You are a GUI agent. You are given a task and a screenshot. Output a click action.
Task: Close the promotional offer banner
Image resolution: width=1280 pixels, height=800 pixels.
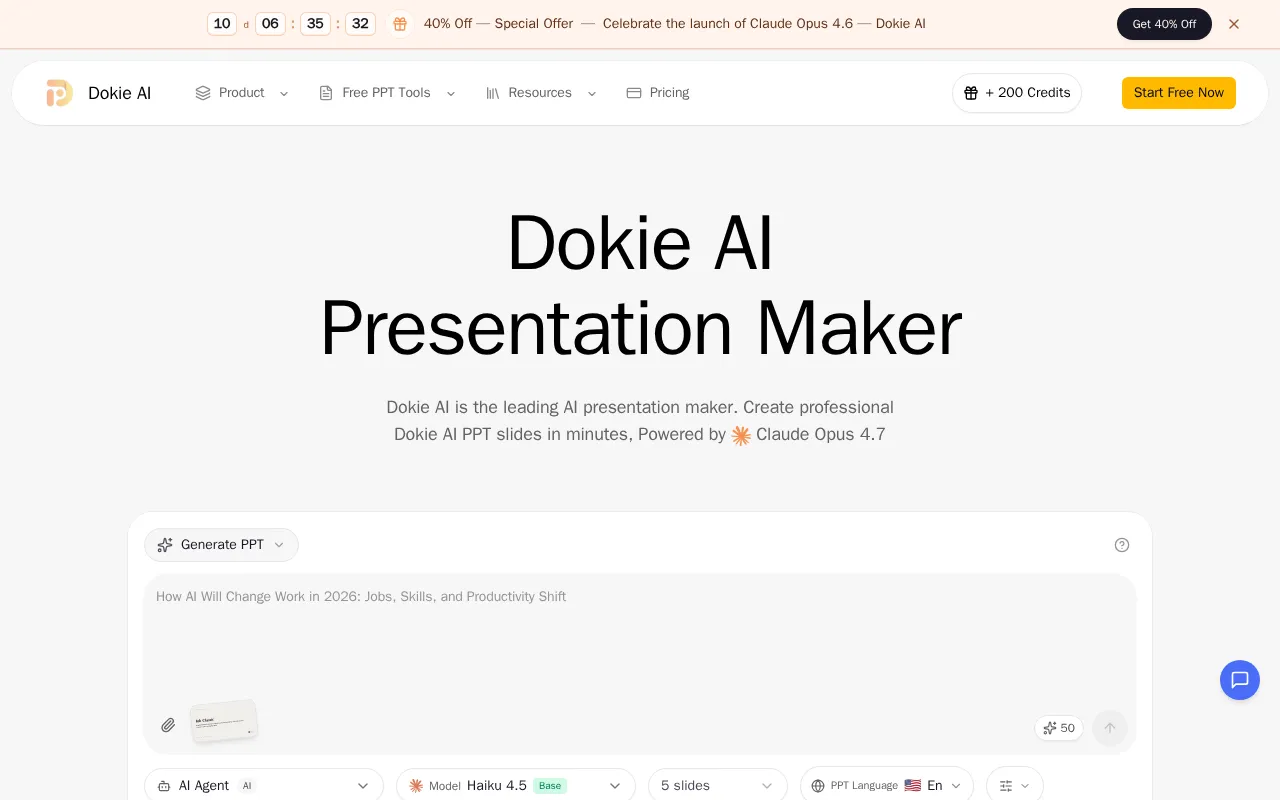pos(1234,24)
